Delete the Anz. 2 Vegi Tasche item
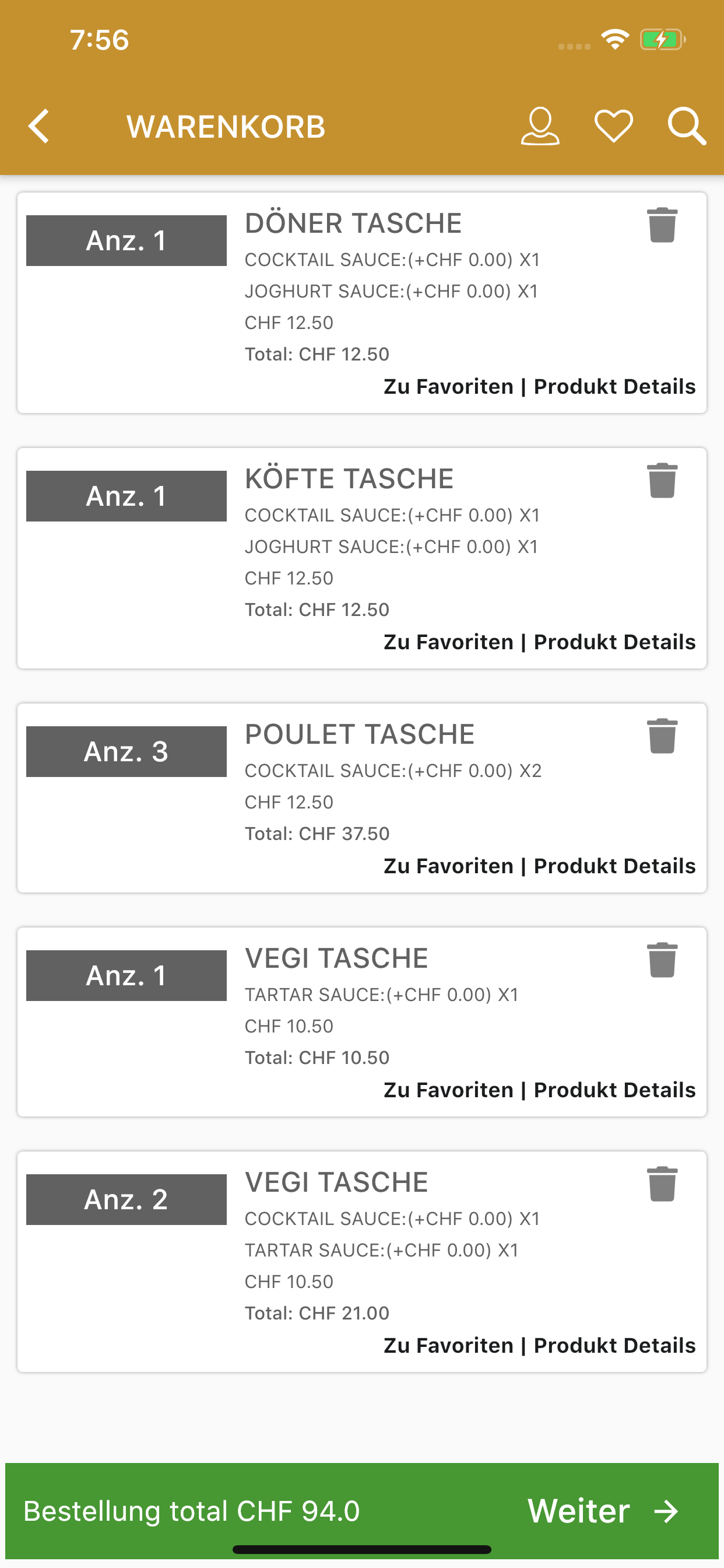 click(662, 1184)
